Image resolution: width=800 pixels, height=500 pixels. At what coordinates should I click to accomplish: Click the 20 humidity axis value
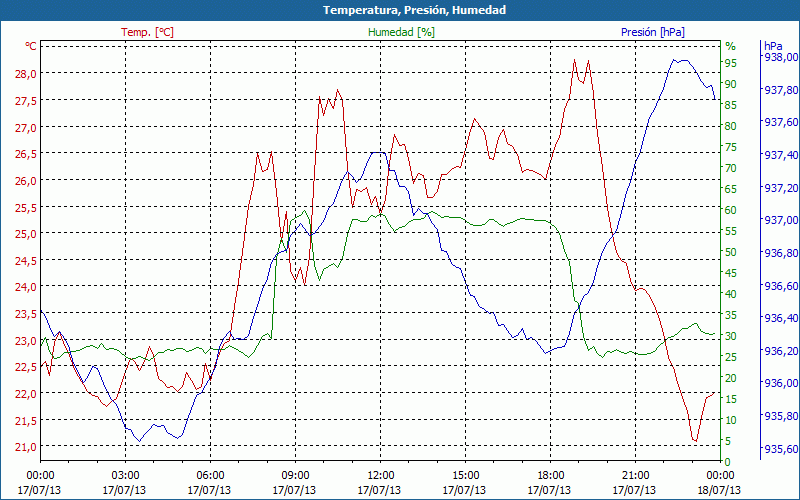tap(731, 378)
